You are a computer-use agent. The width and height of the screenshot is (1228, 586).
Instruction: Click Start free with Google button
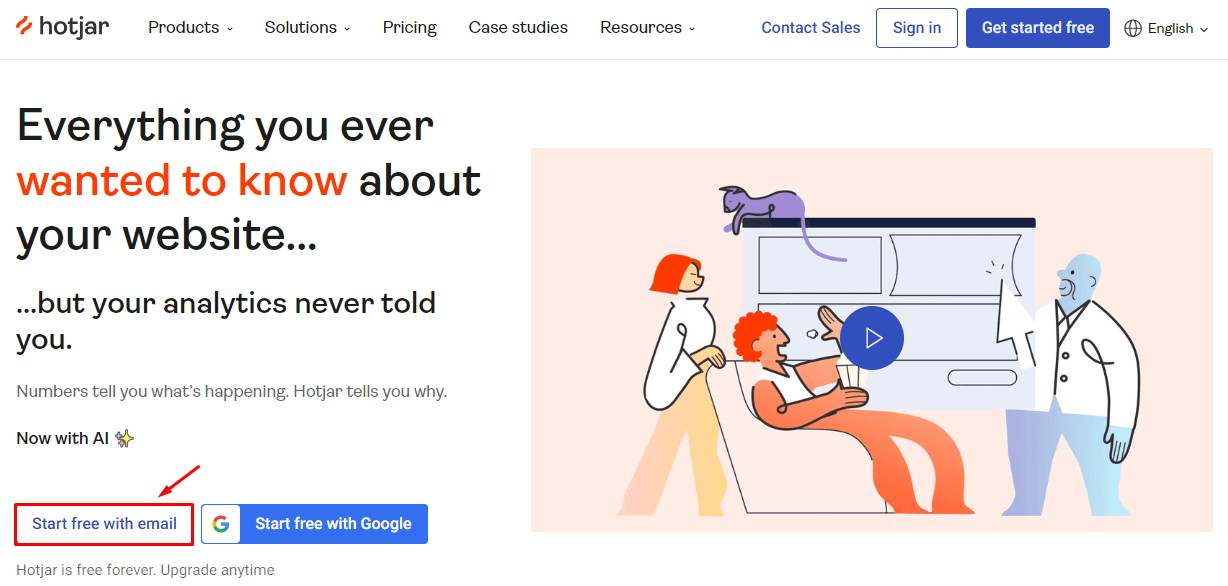tap(315, 524)
